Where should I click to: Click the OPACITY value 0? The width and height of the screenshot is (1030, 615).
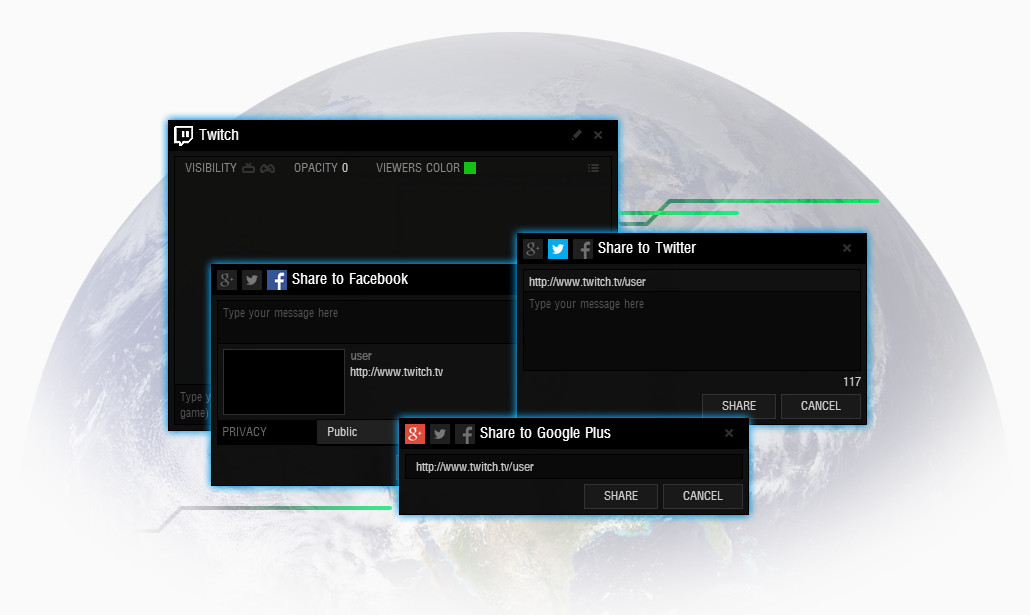[345, 168]
